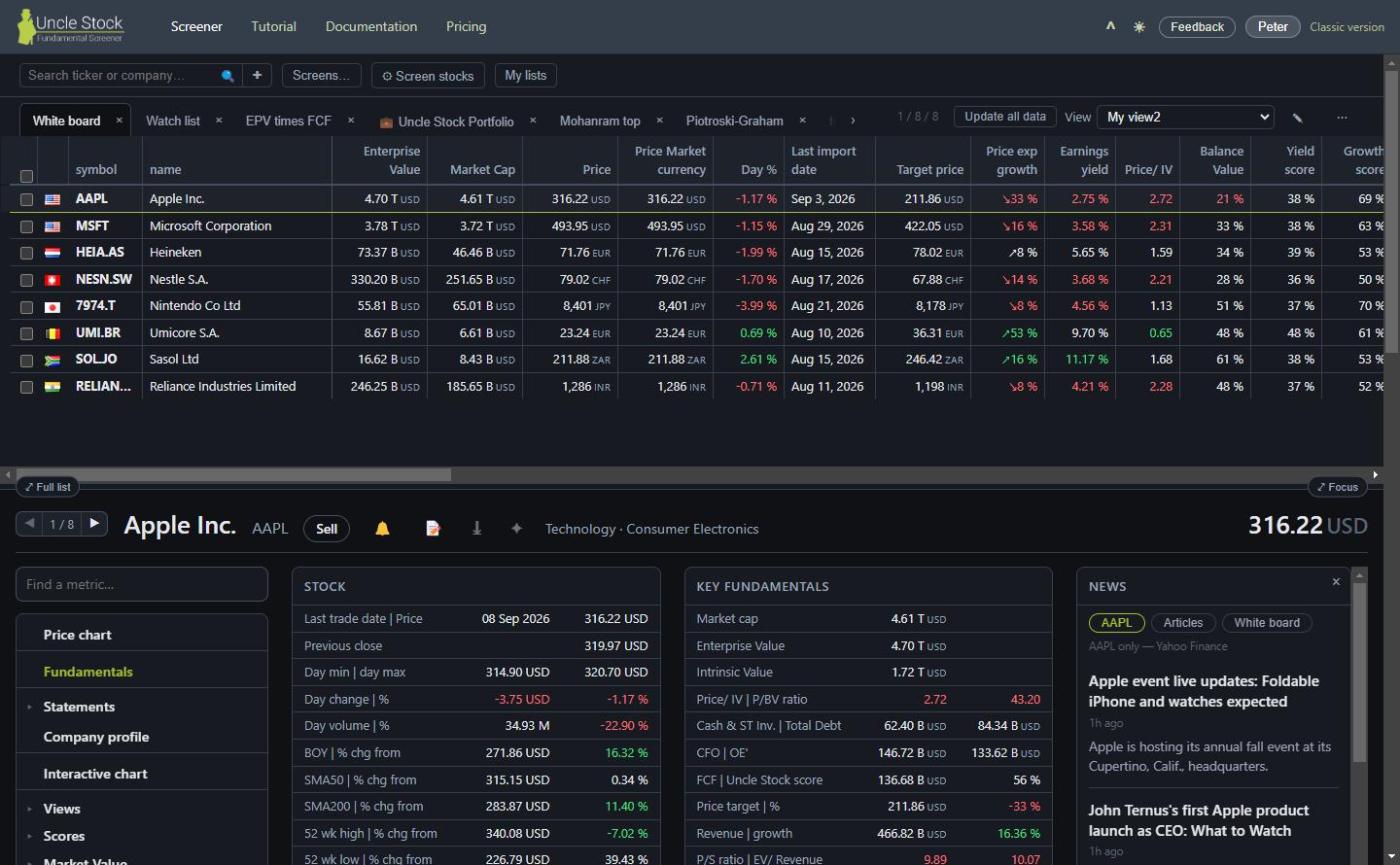Toggle light theme with sun icon

(x=1139, y=27)
